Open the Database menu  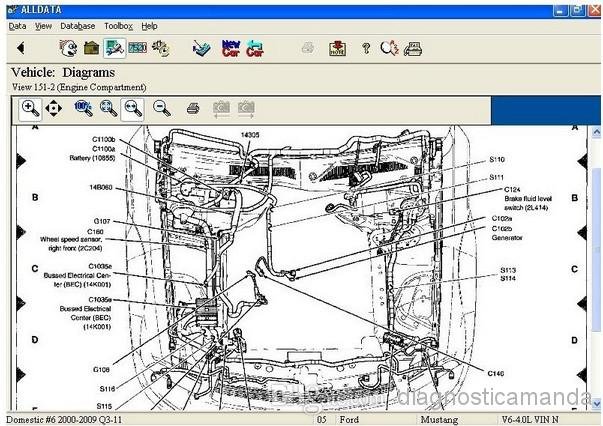coord(77,26)
